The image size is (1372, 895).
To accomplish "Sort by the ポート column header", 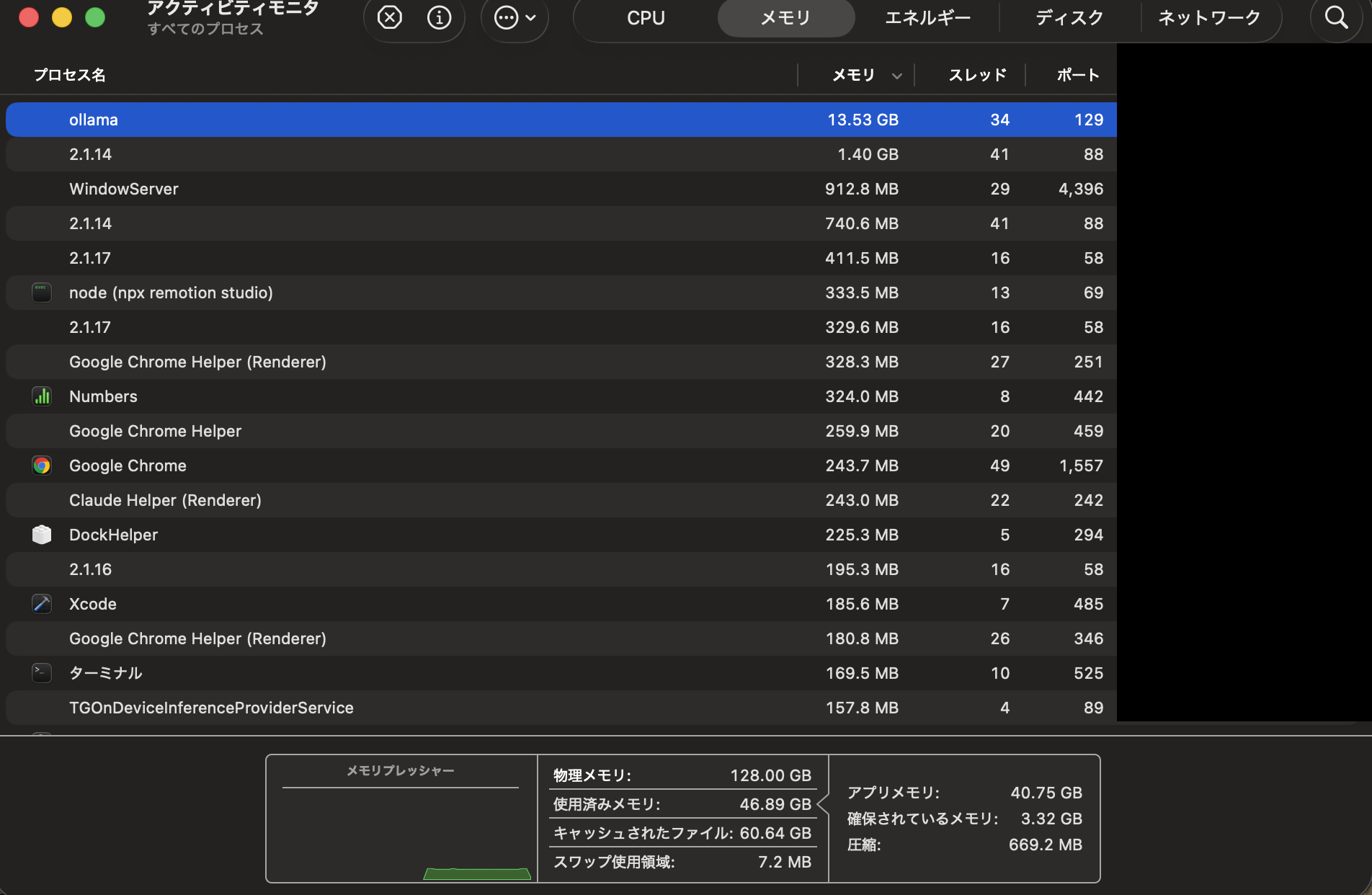I will click(1077, 75).
